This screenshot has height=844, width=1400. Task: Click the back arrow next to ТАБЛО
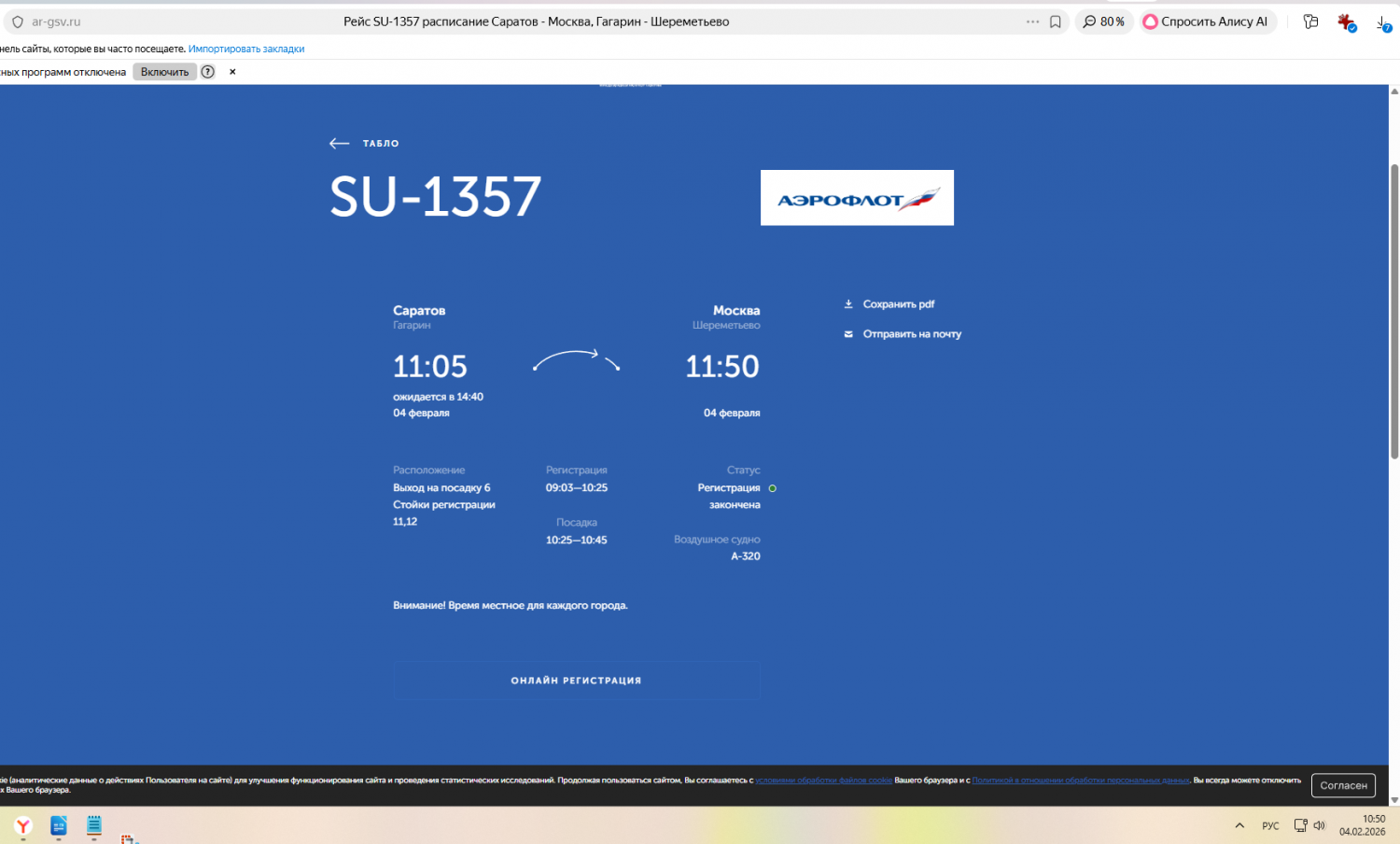(340, 144)
